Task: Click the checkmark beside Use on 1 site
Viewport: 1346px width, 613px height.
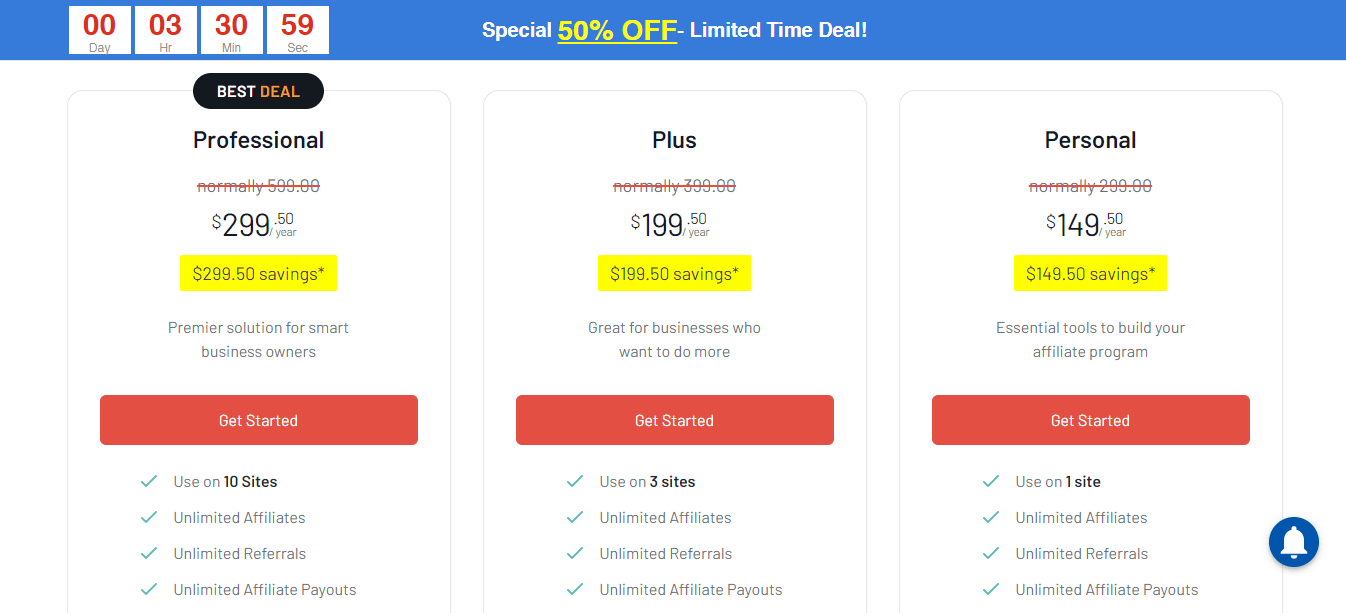Action: pyautogui.click(x=991, y=481)
